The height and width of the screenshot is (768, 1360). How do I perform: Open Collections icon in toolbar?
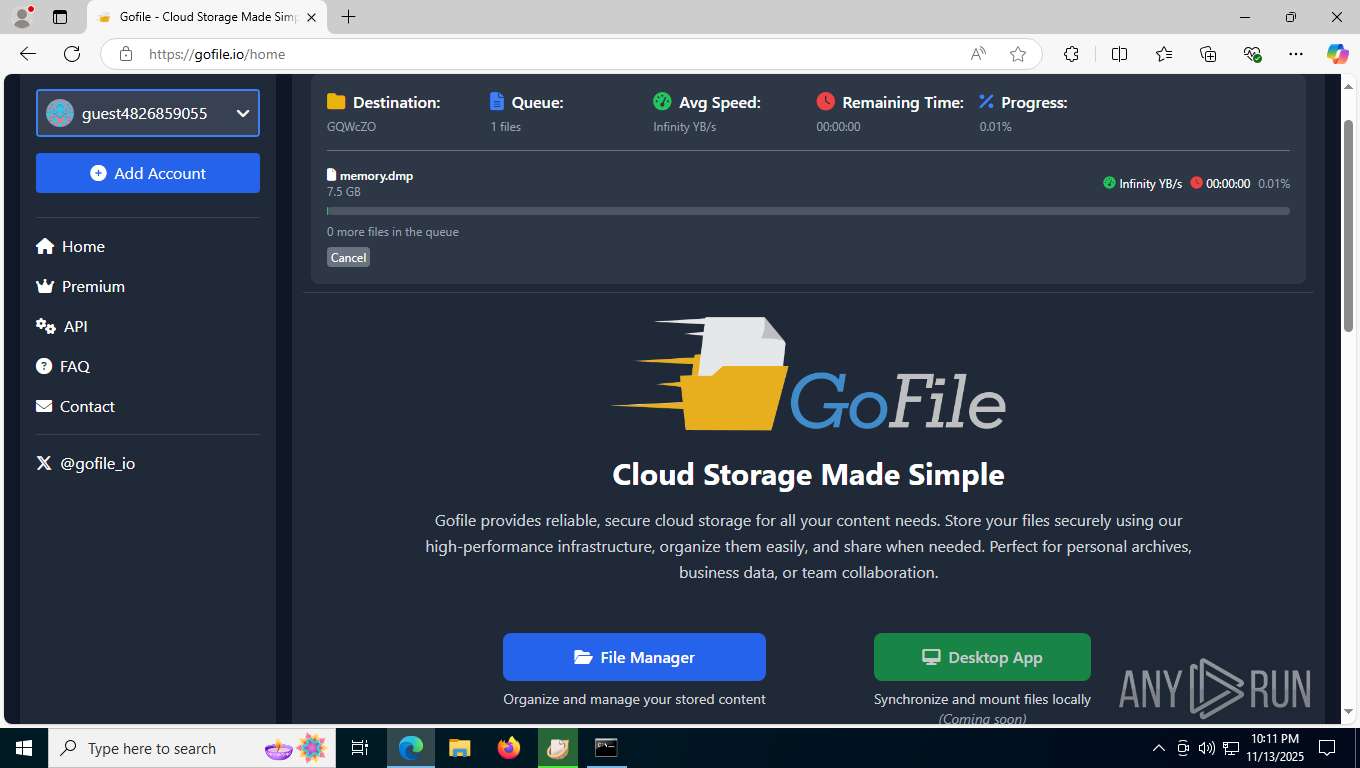(x=1208, y=54)
